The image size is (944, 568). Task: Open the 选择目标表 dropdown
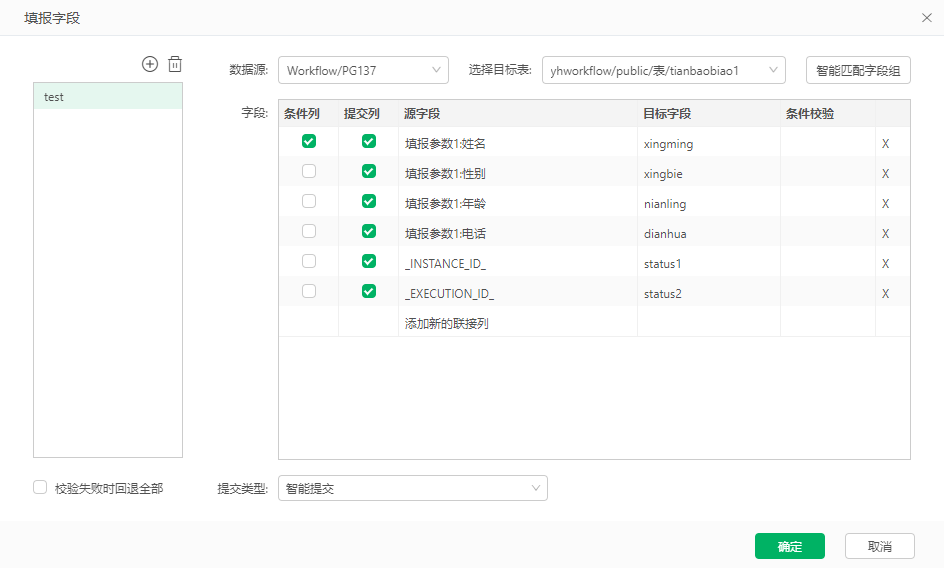pyautogui.click(x=663, y=70)
